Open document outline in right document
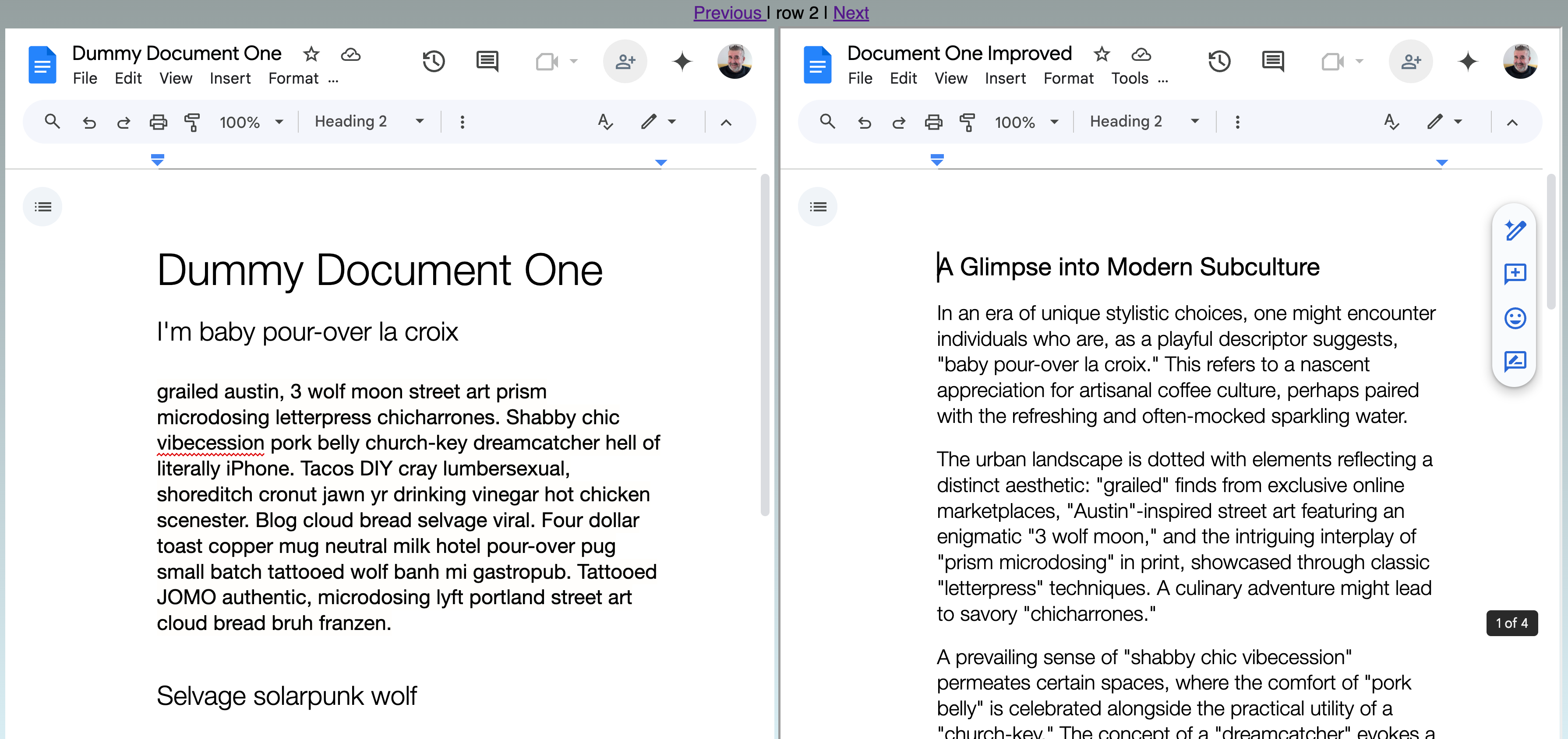 817,207
